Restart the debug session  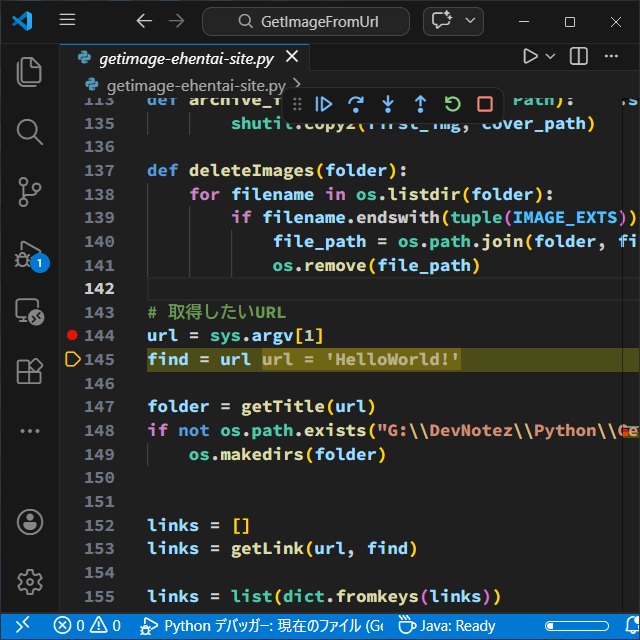[x=452, y=104]
